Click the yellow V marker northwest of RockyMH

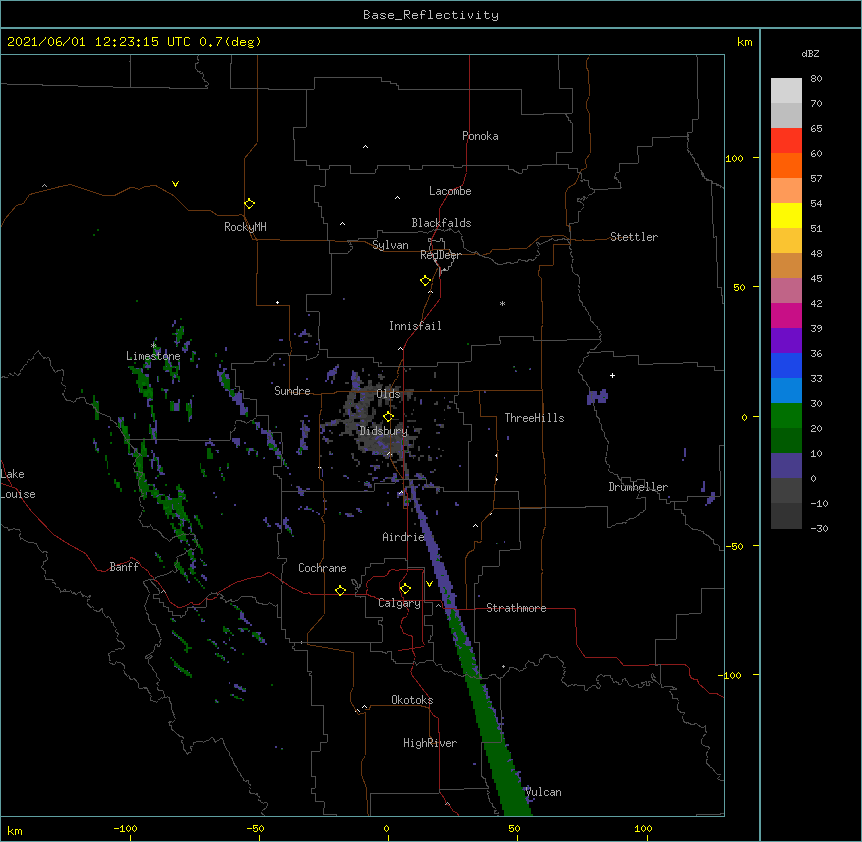click(175, 184)
